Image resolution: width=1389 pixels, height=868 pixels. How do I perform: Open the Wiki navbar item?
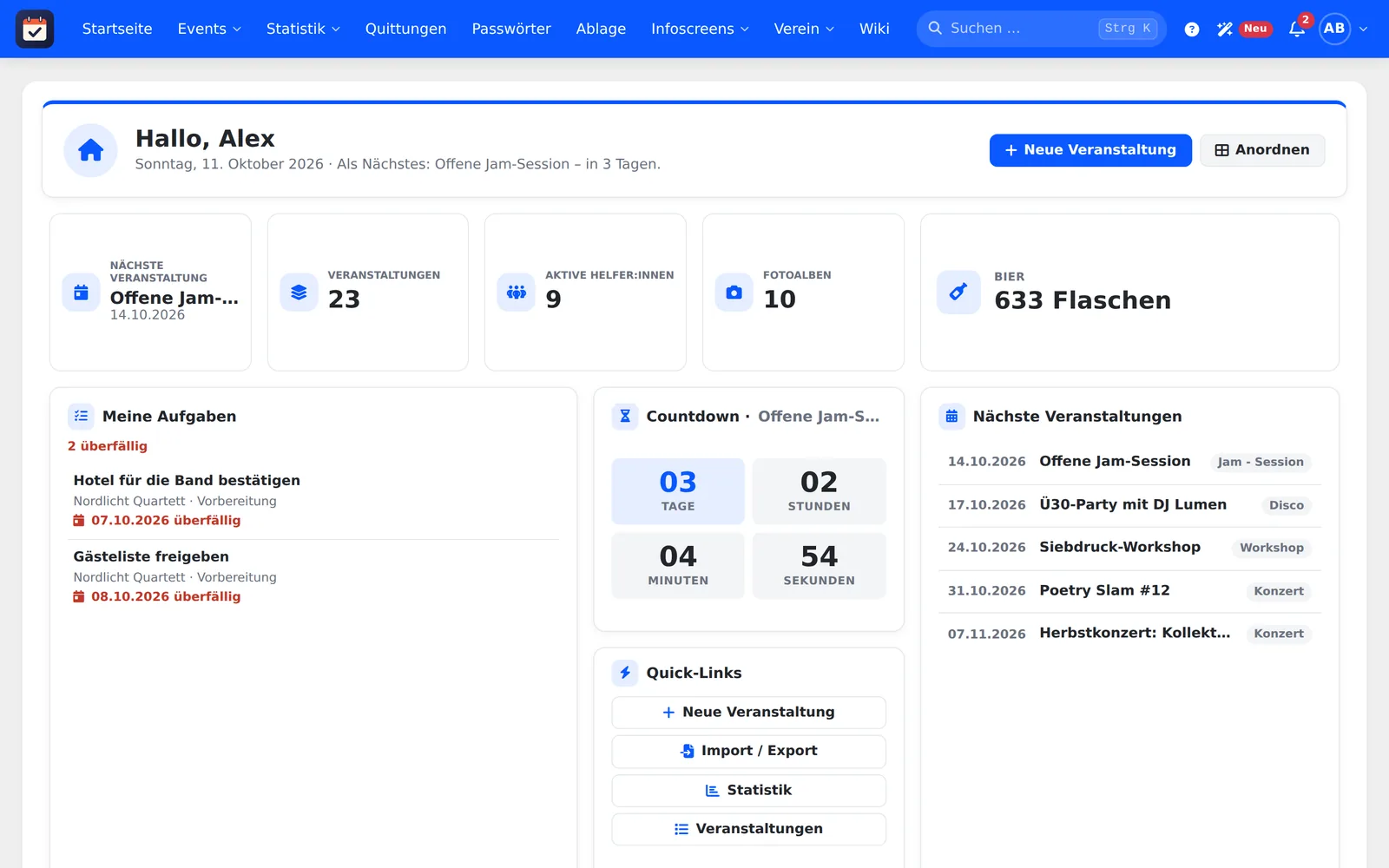[x=874, y=29]
